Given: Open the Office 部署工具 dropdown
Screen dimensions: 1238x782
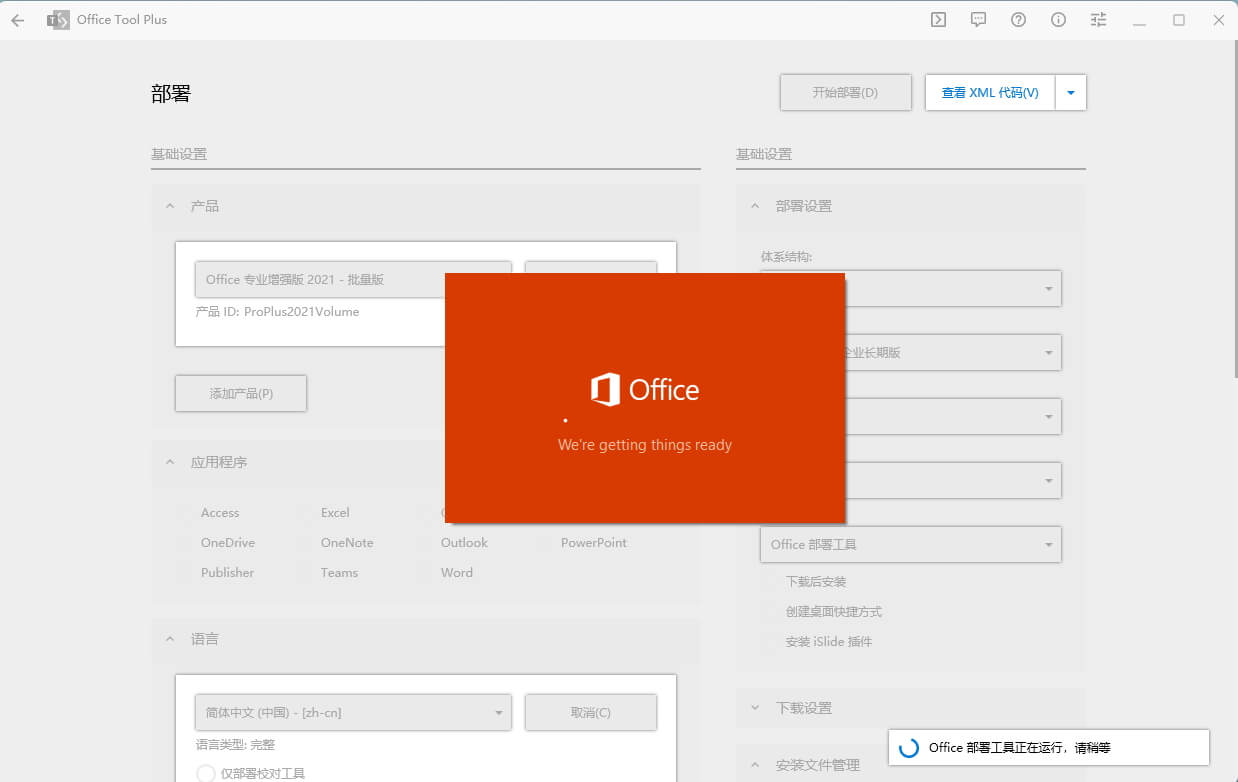Looking at the screenshot, I should 910,545.
